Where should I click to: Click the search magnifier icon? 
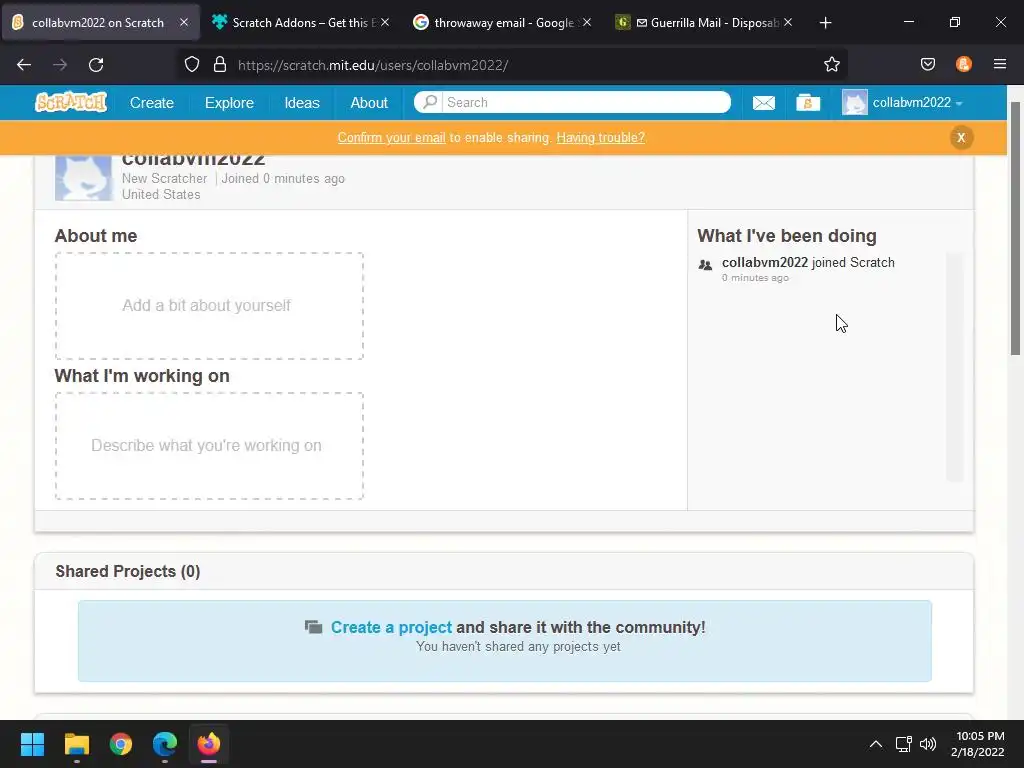tap(429, 102)
